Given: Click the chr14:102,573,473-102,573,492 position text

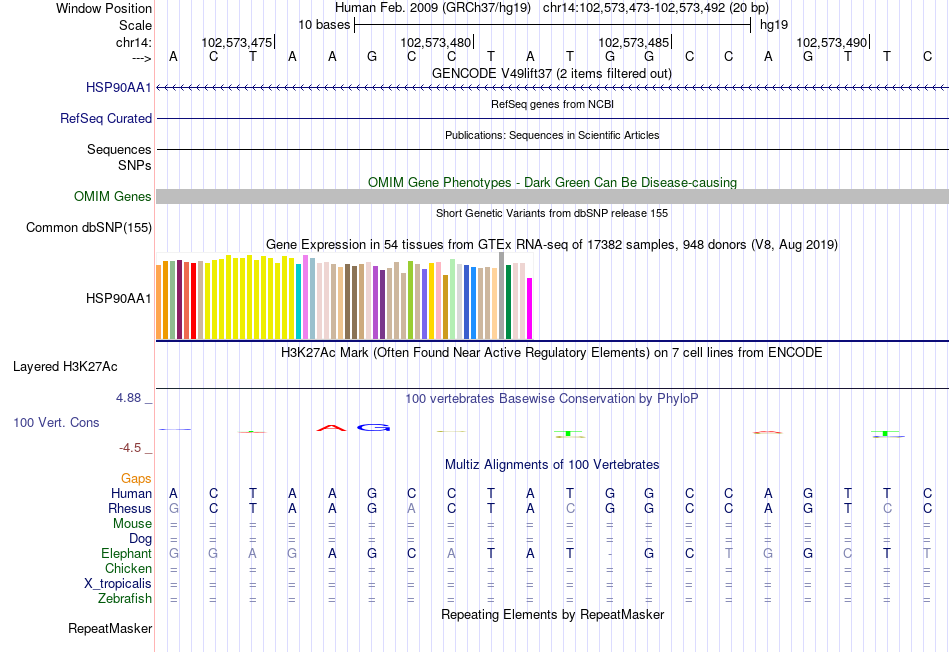Looking at the screenshot, I should coord(656,8).
